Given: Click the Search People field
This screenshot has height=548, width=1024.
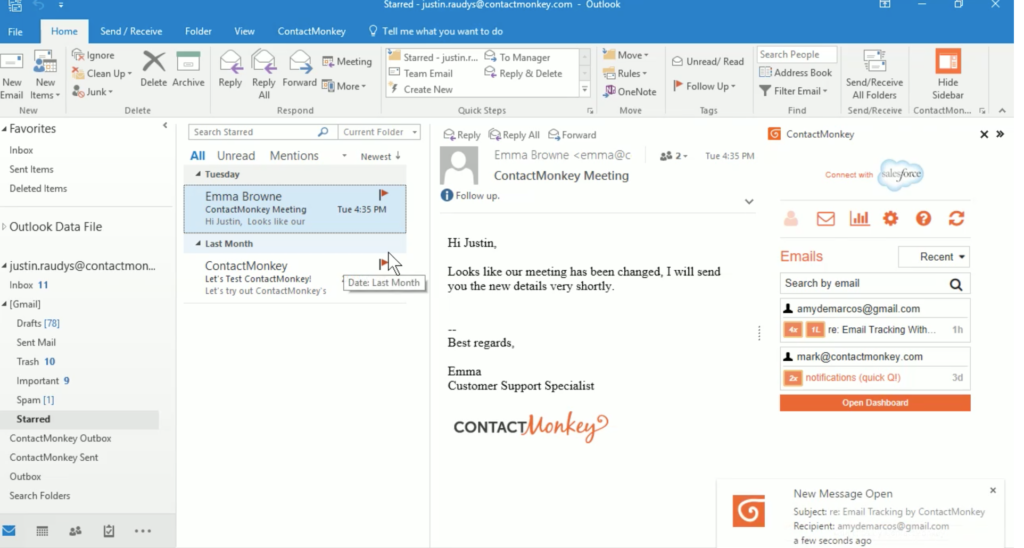Looking at the screenshot, I should 797,54.
